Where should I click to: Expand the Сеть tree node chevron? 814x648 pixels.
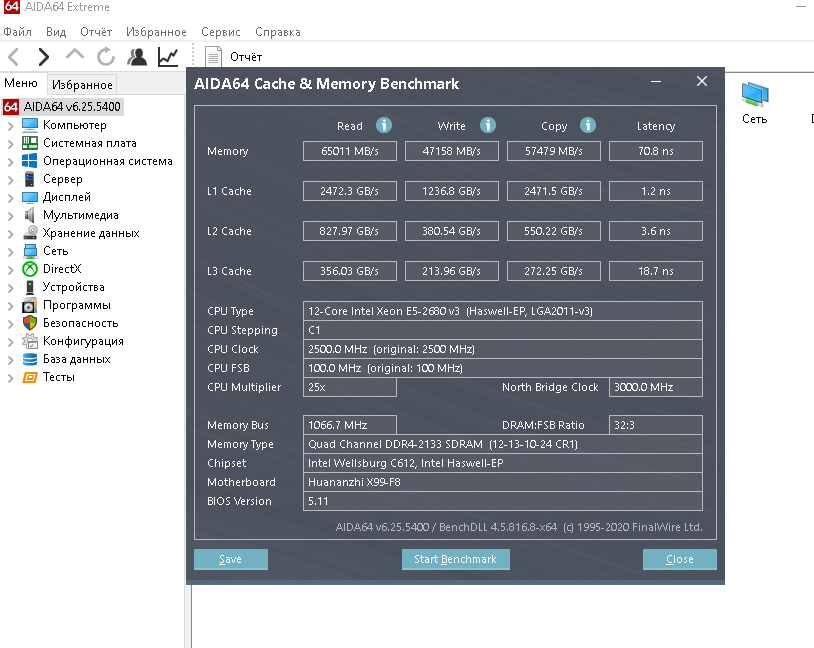point(10,252)
